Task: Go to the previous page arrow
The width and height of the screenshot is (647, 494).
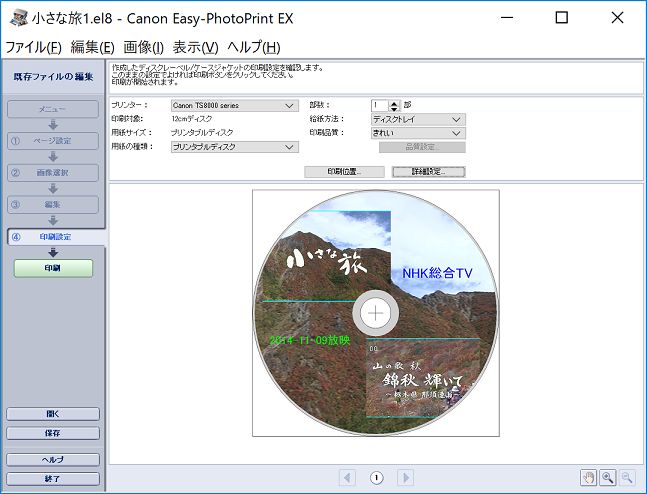Action: click(347, 478)
